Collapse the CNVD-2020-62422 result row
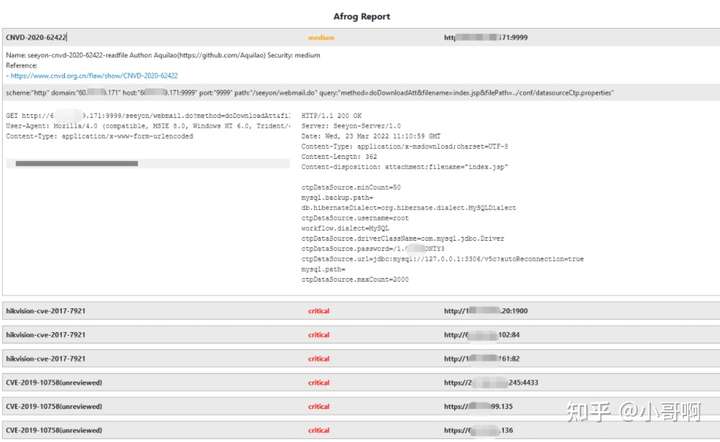 click(x=361, y=37)
